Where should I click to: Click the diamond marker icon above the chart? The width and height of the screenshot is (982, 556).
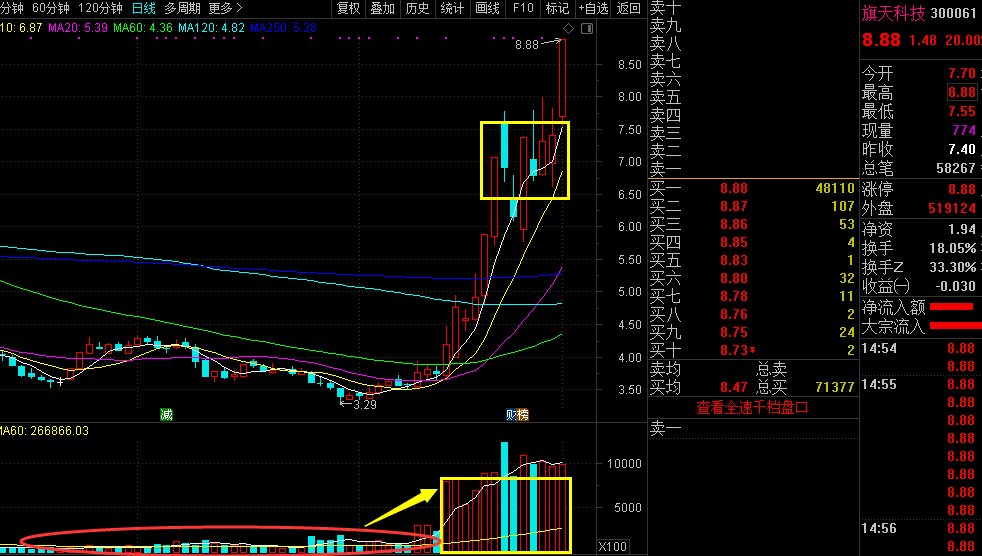568,30
